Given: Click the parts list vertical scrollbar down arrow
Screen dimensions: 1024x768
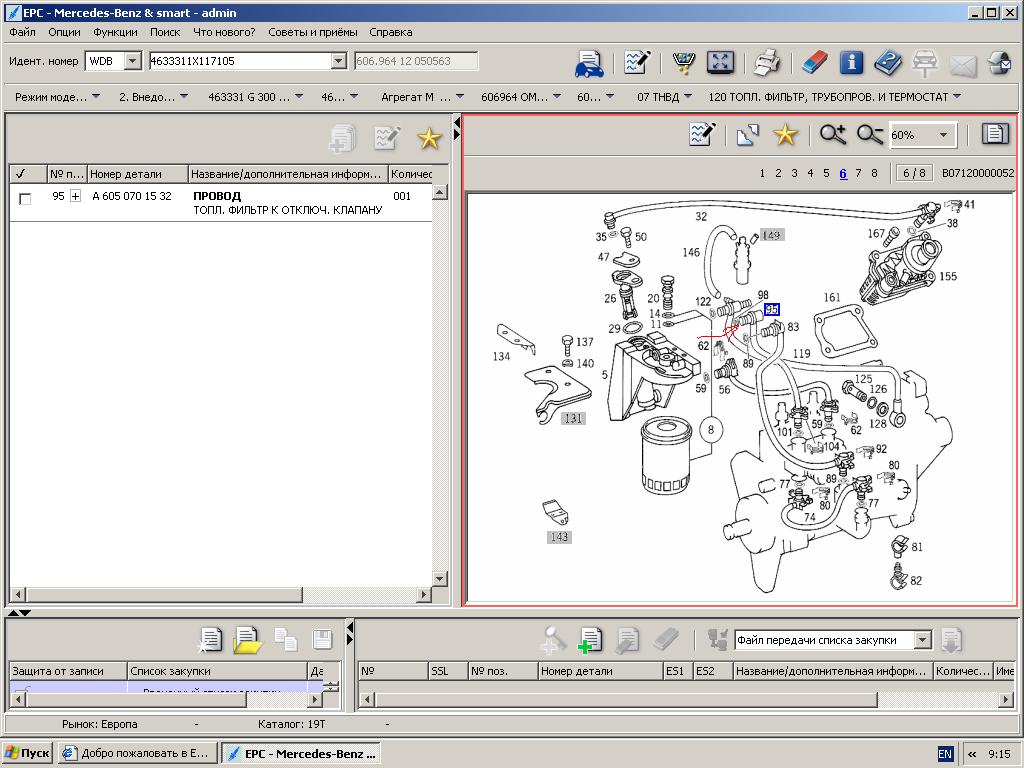Looking at the screenshot, I should (x=440, y=579).
